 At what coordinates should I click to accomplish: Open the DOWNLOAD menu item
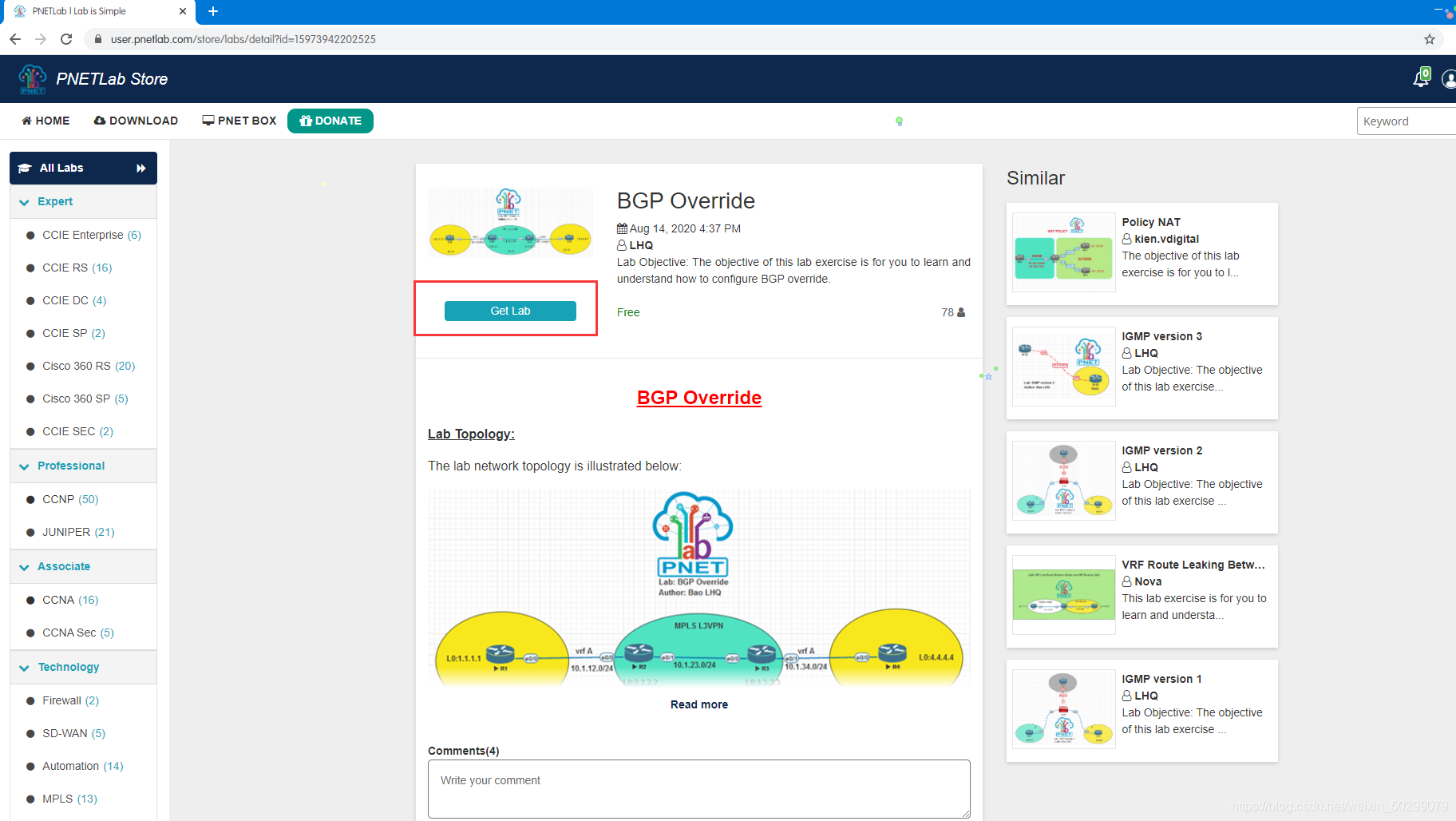pyautogui.click(x=136, y=121)
